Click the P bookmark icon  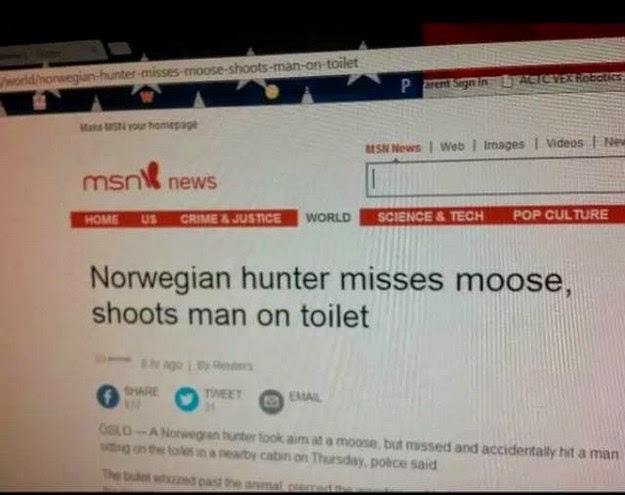(x=405, y=86)
